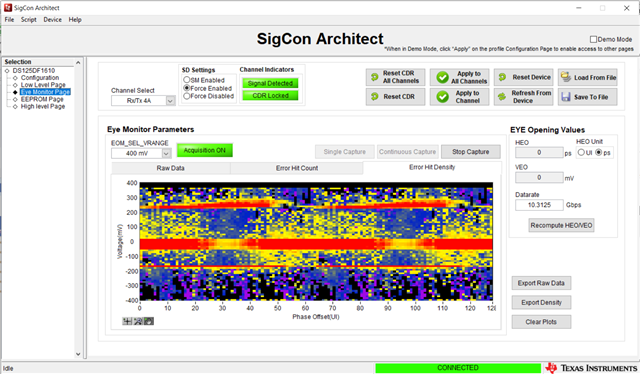Click the Load From File folder icon button
640x374 pixels.
(588, 77)
